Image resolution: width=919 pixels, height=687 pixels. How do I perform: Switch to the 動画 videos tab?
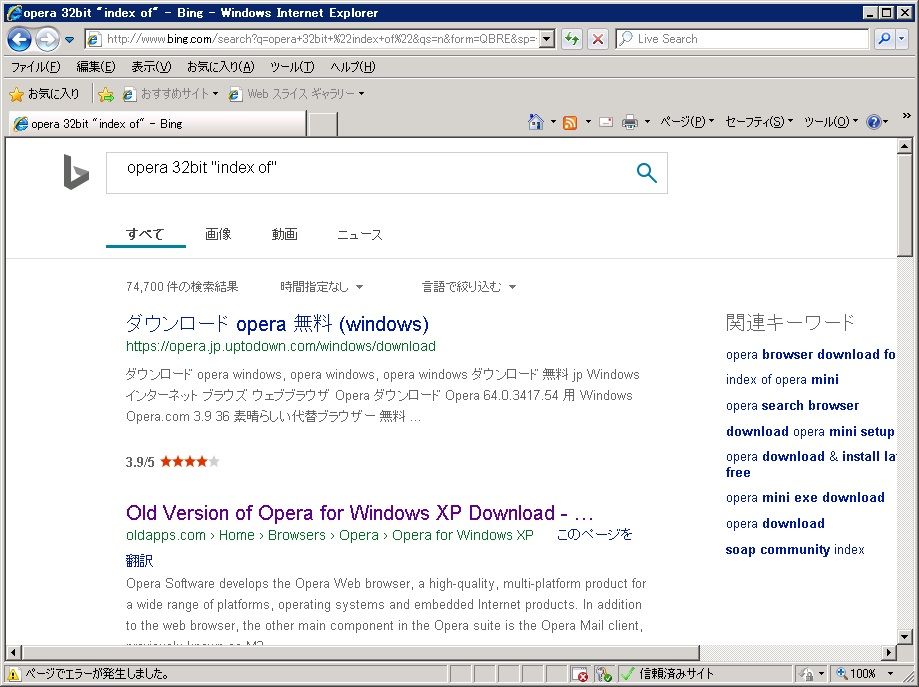(x=284, y=234)
